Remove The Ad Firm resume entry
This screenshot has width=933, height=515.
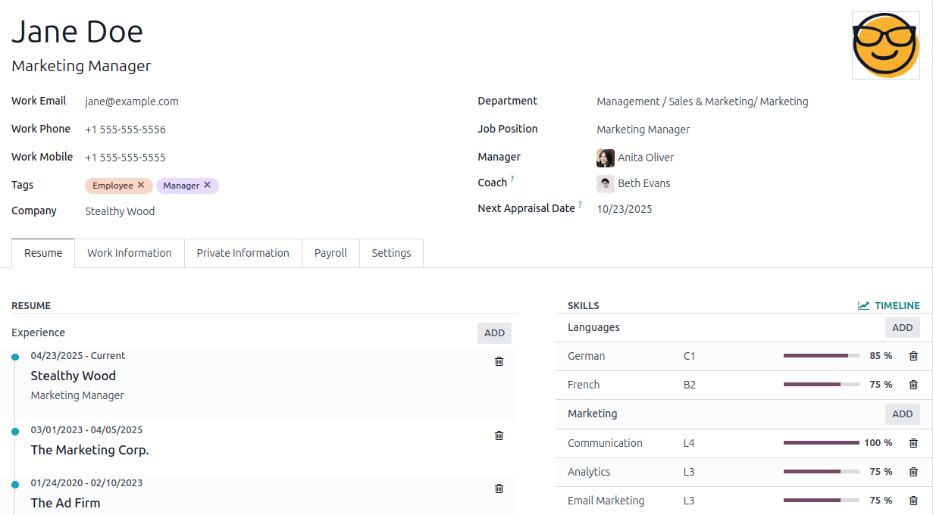[499, 488]
